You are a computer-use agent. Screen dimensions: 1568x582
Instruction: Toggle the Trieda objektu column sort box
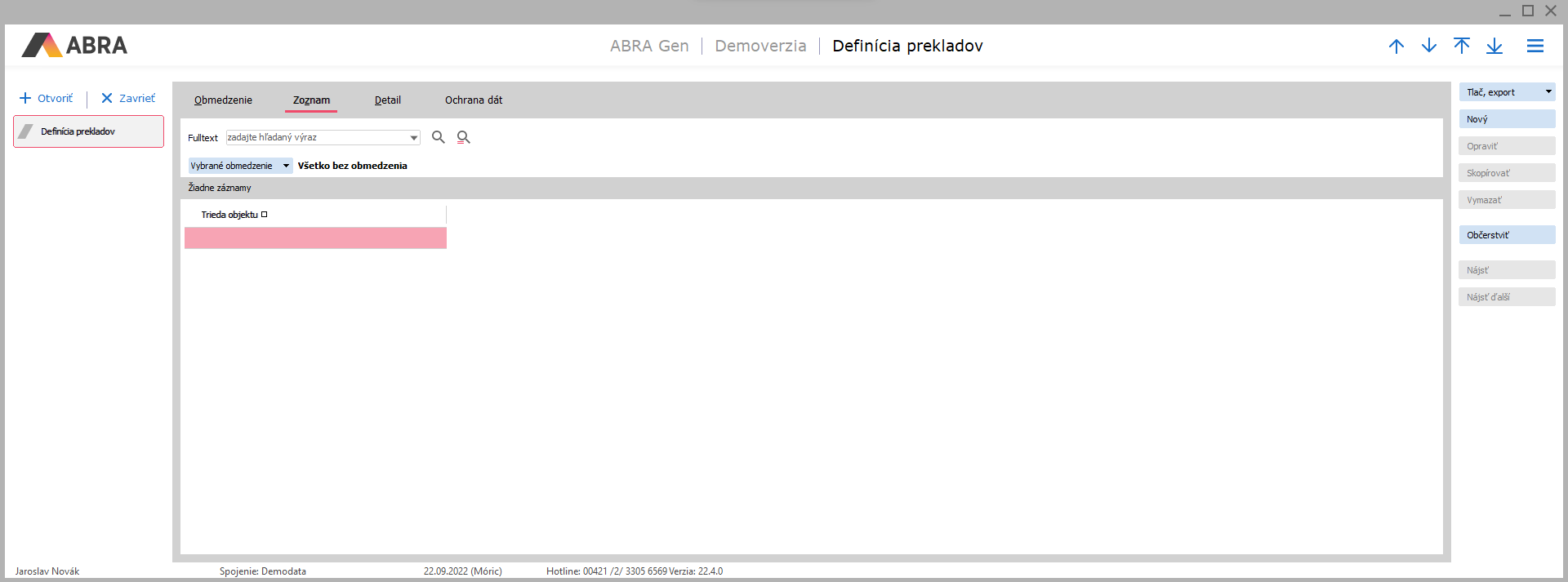[264, 215]
